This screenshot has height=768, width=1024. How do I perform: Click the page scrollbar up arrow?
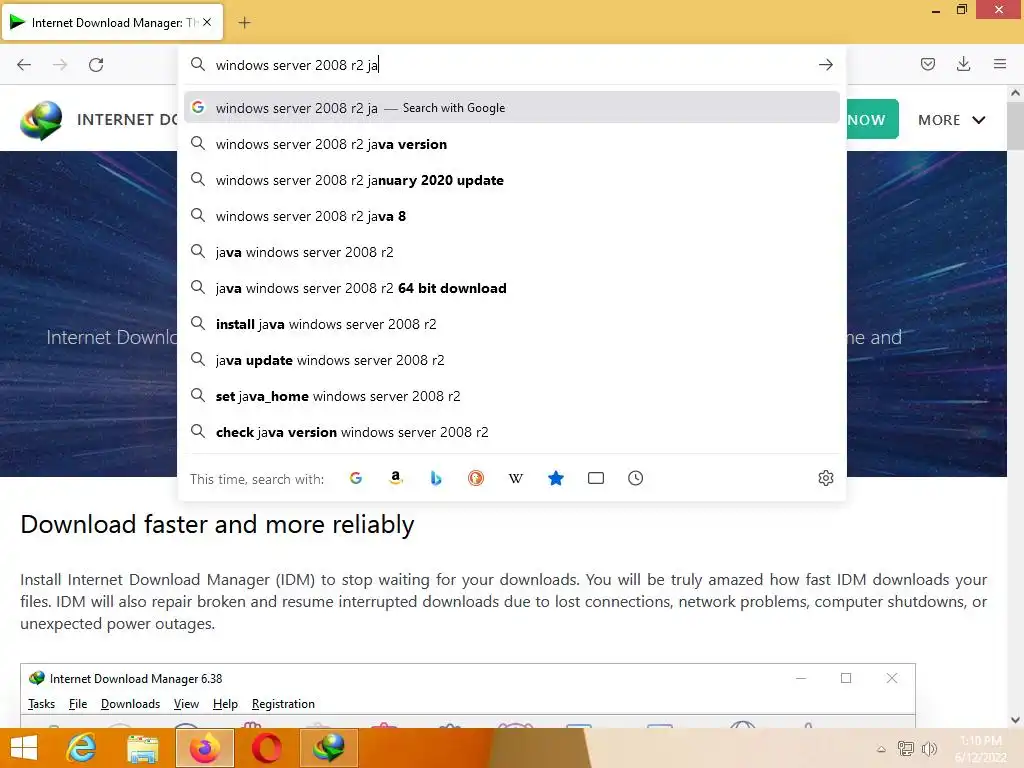tap(1015, 93)
